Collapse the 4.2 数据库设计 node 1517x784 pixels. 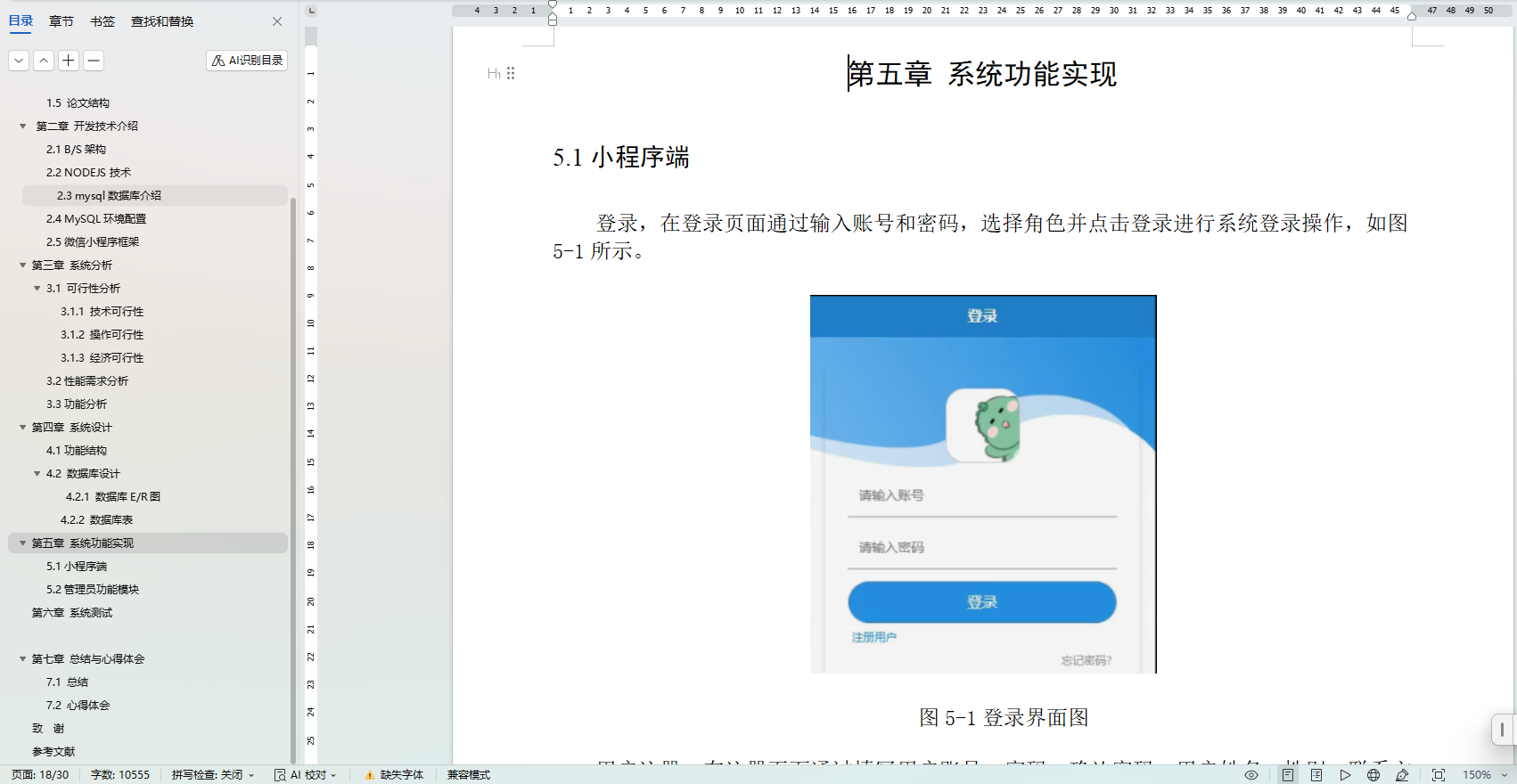click(37, 474)
